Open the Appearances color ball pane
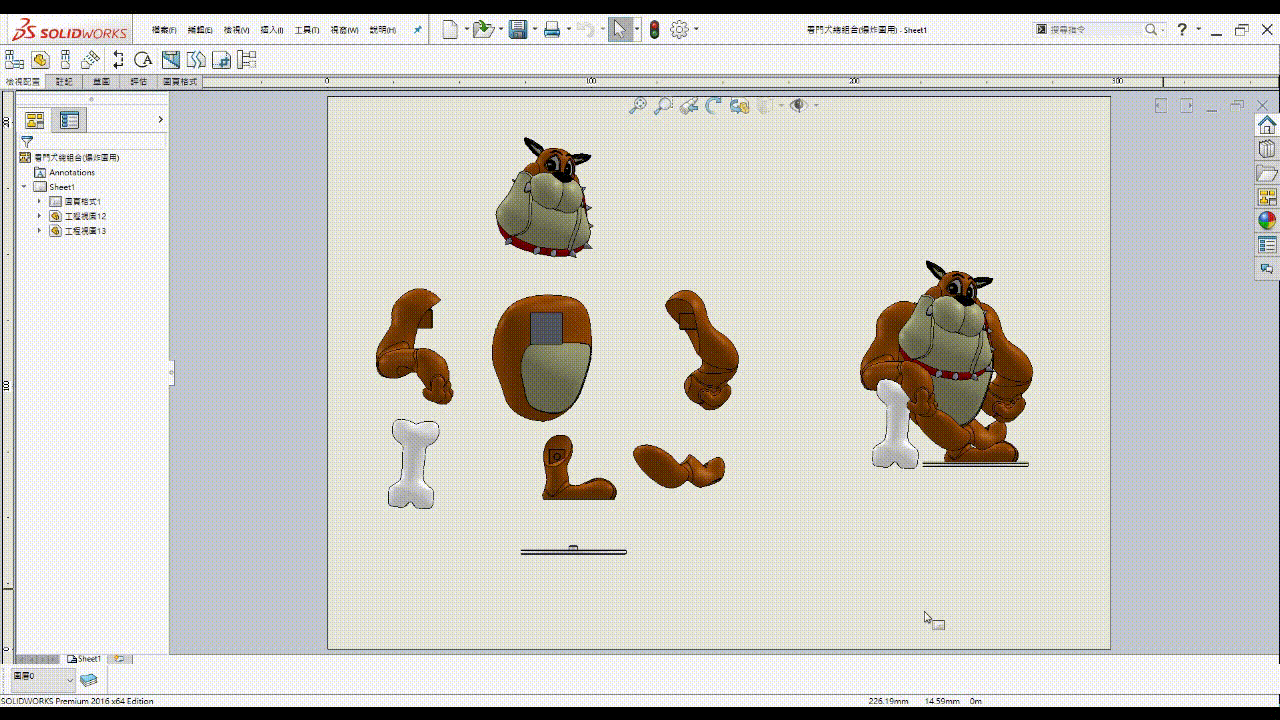Image resolution: width=1280 pixels, height=720 pixels. pyautogui.click(x=1267, y=221)
